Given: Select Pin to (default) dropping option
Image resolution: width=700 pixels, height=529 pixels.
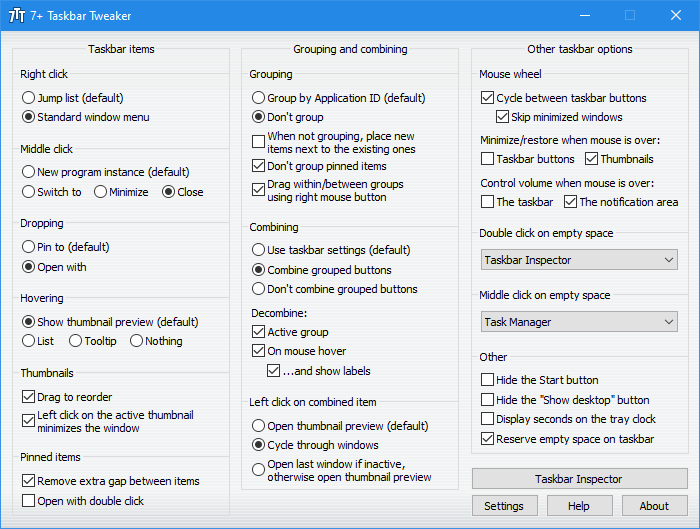Looking at the screenshot, I should (29, 247).
